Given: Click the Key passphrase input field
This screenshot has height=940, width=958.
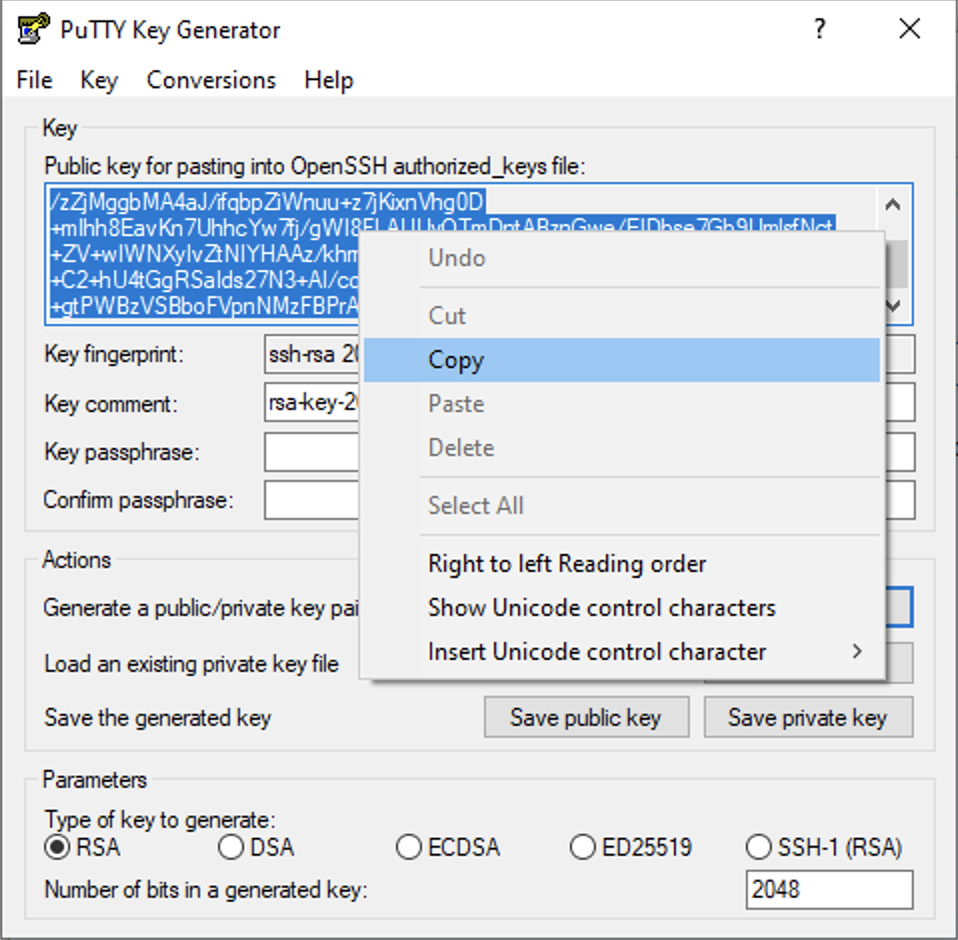Looking at the screenshot, I should click(x=310, y=452).
